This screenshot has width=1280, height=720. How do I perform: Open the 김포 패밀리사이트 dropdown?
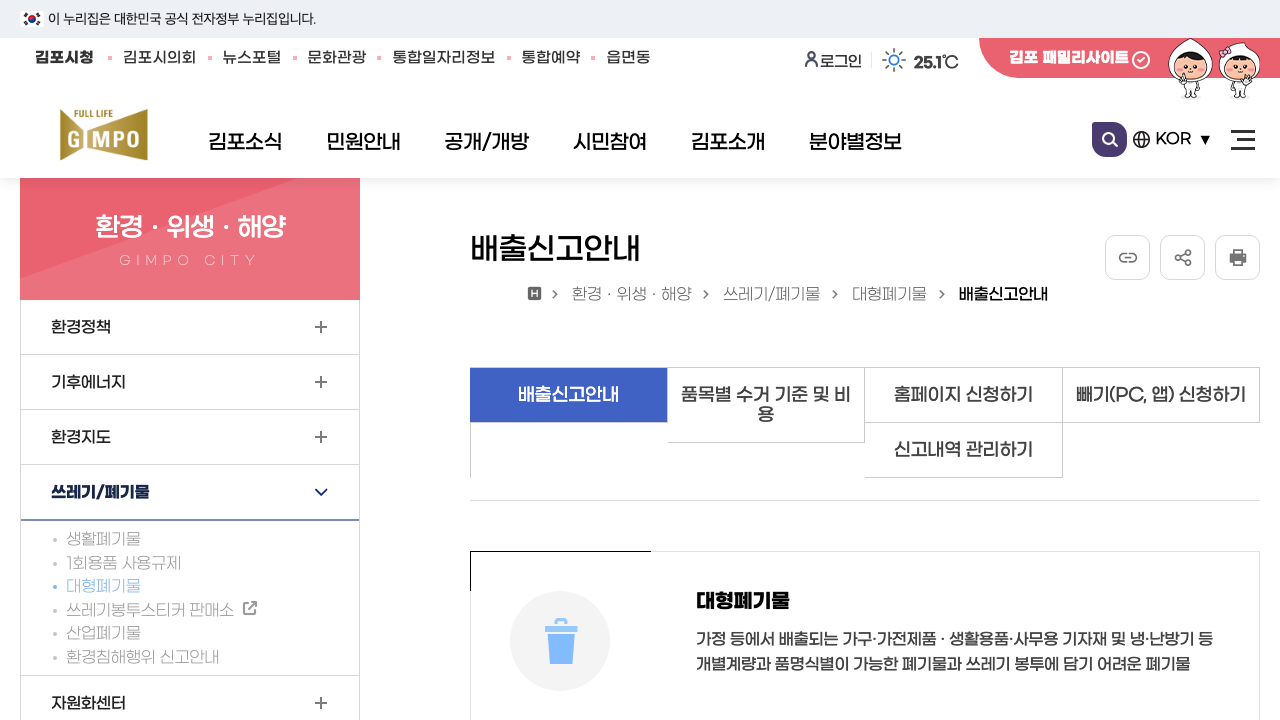point(1079,58)
